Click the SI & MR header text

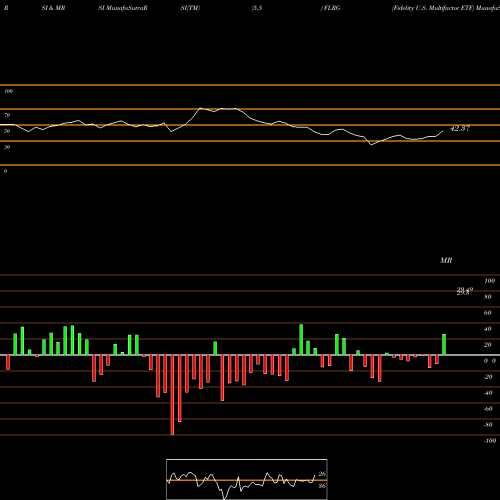click(x=53, y=8)
